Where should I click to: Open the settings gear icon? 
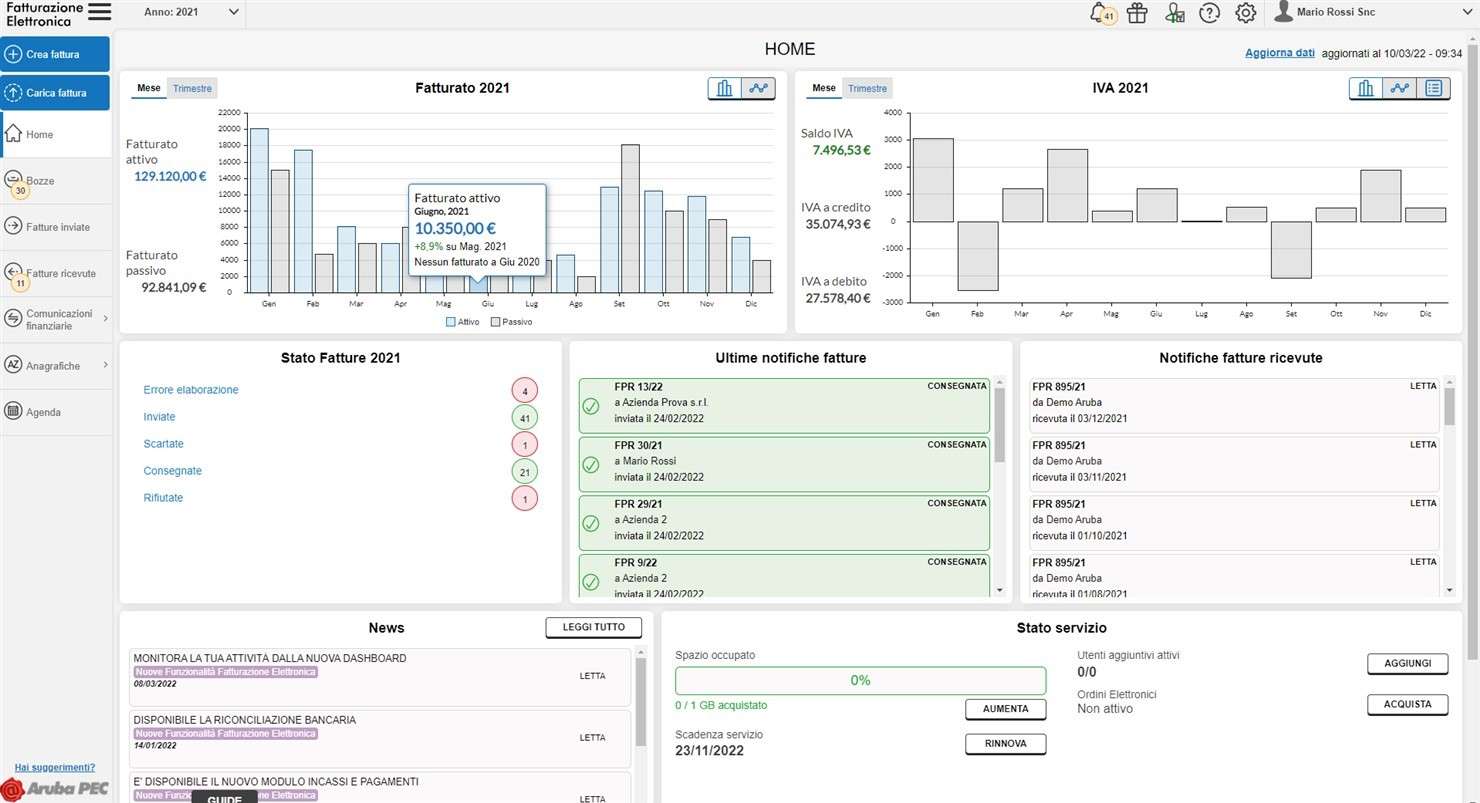(x=1245, y=13)
